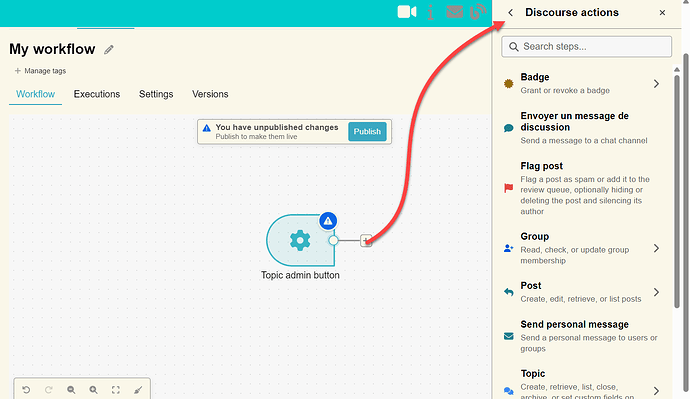The width and height of the screenshot is (690, 399).
Task: Choose the Send personal message action
Action: click(x=583, y=337)
